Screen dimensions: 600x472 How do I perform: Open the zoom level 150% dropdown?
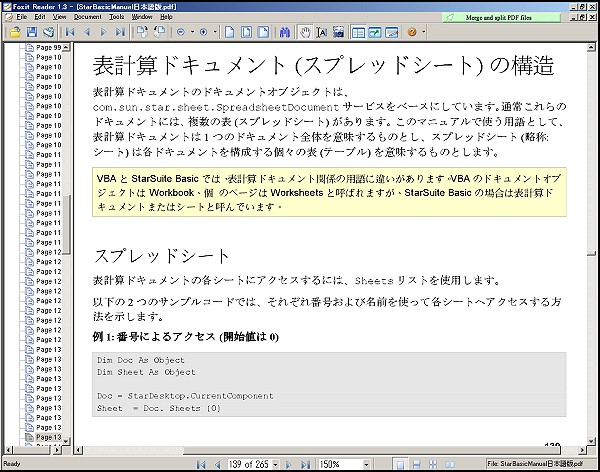tap(367, 465)
